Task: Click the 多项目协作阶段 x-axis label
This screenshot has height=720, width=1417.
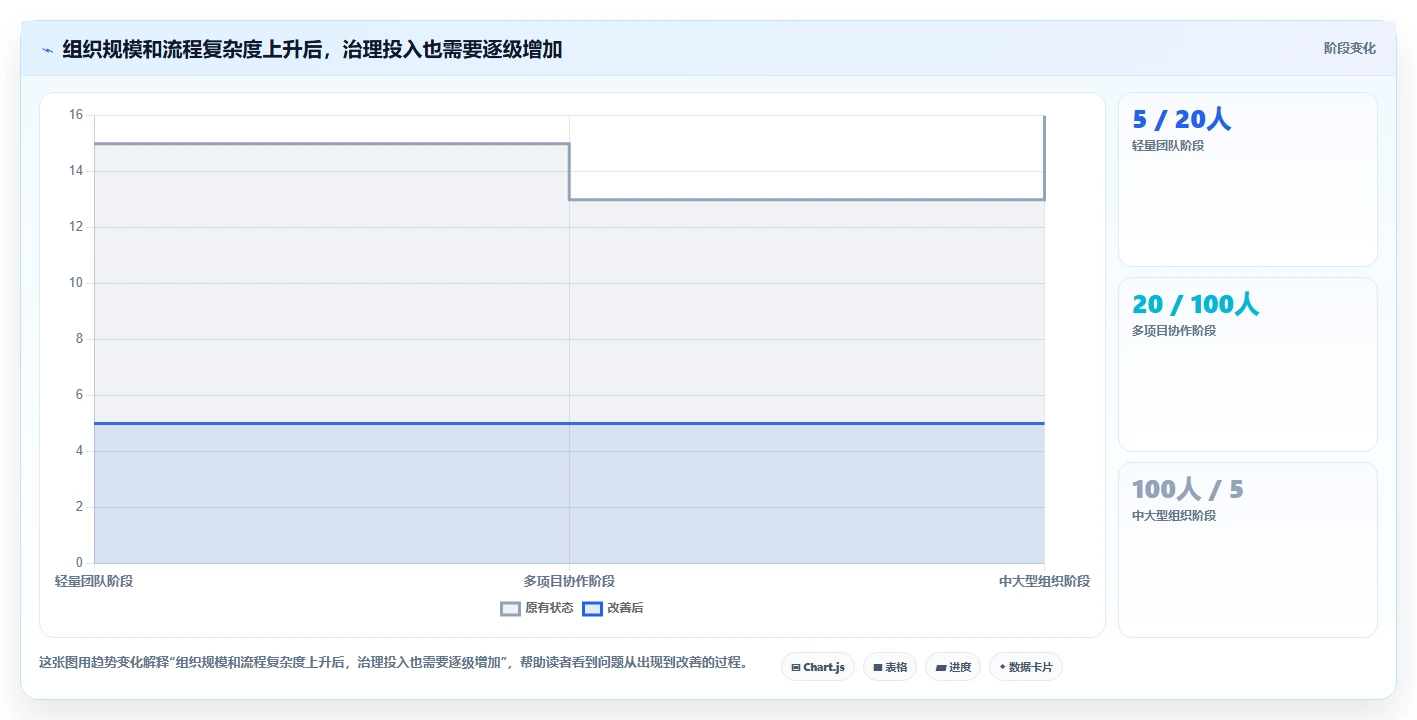Action: [x=569, y=581]
